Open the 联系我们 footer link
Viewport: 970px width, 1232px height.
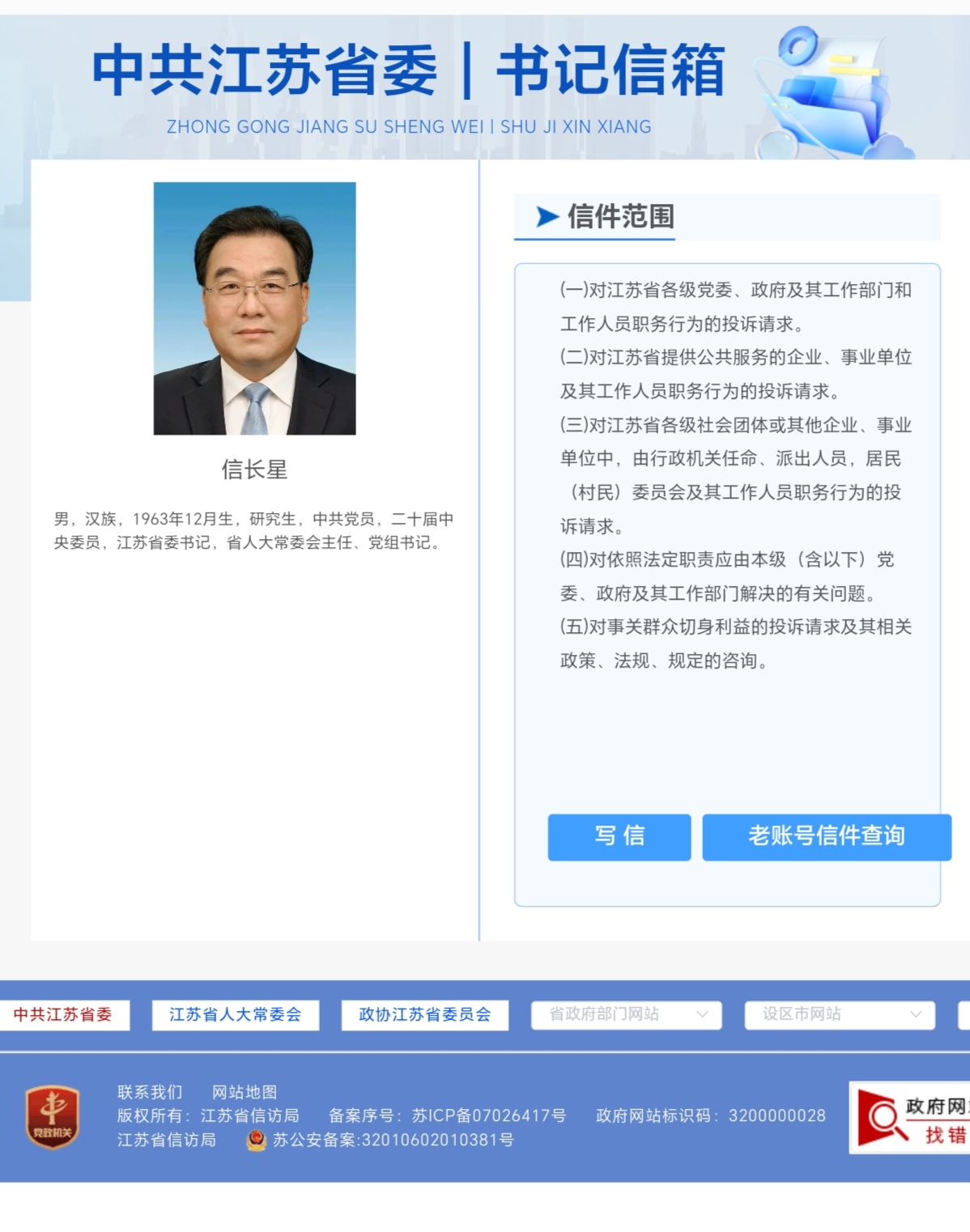pos(150,1092)
